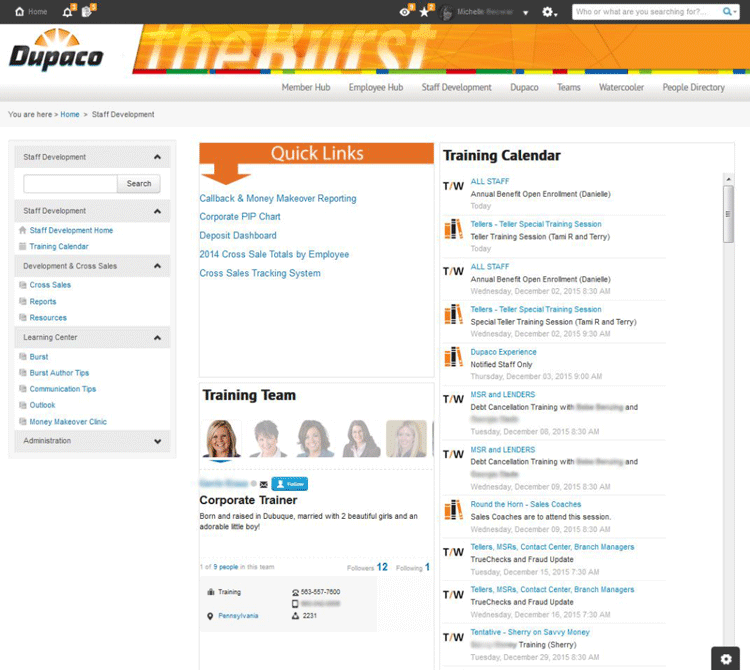Click the envelope icon to email the trainer

tap(264, 484)
